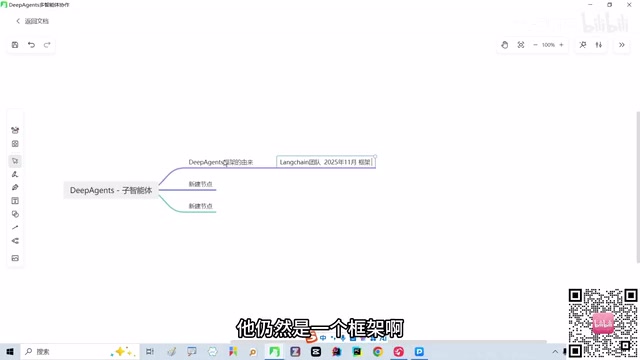Click the four-squares grid icon in left sidebar

point(15,144)
